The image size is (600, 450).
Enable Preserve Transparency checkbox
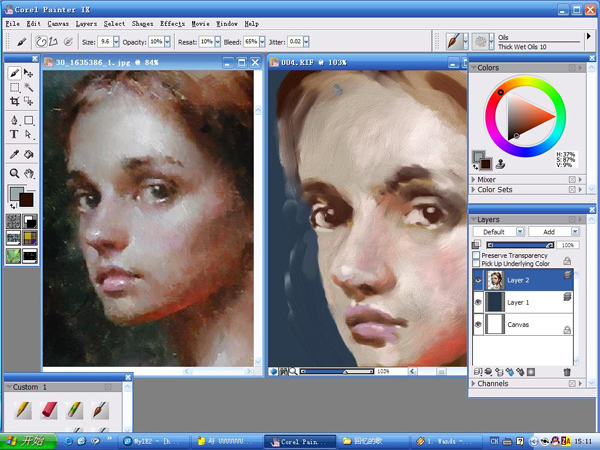tap(476, 255)
